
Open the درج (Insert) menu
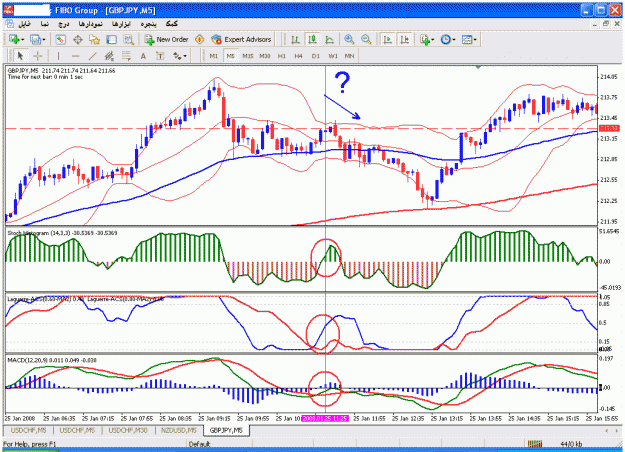click(64, 24)
